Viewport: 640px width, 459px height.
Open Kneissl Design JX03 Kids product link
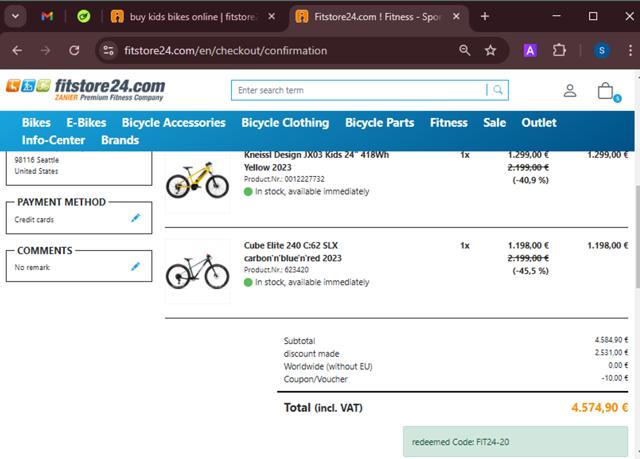pos(316,161)
